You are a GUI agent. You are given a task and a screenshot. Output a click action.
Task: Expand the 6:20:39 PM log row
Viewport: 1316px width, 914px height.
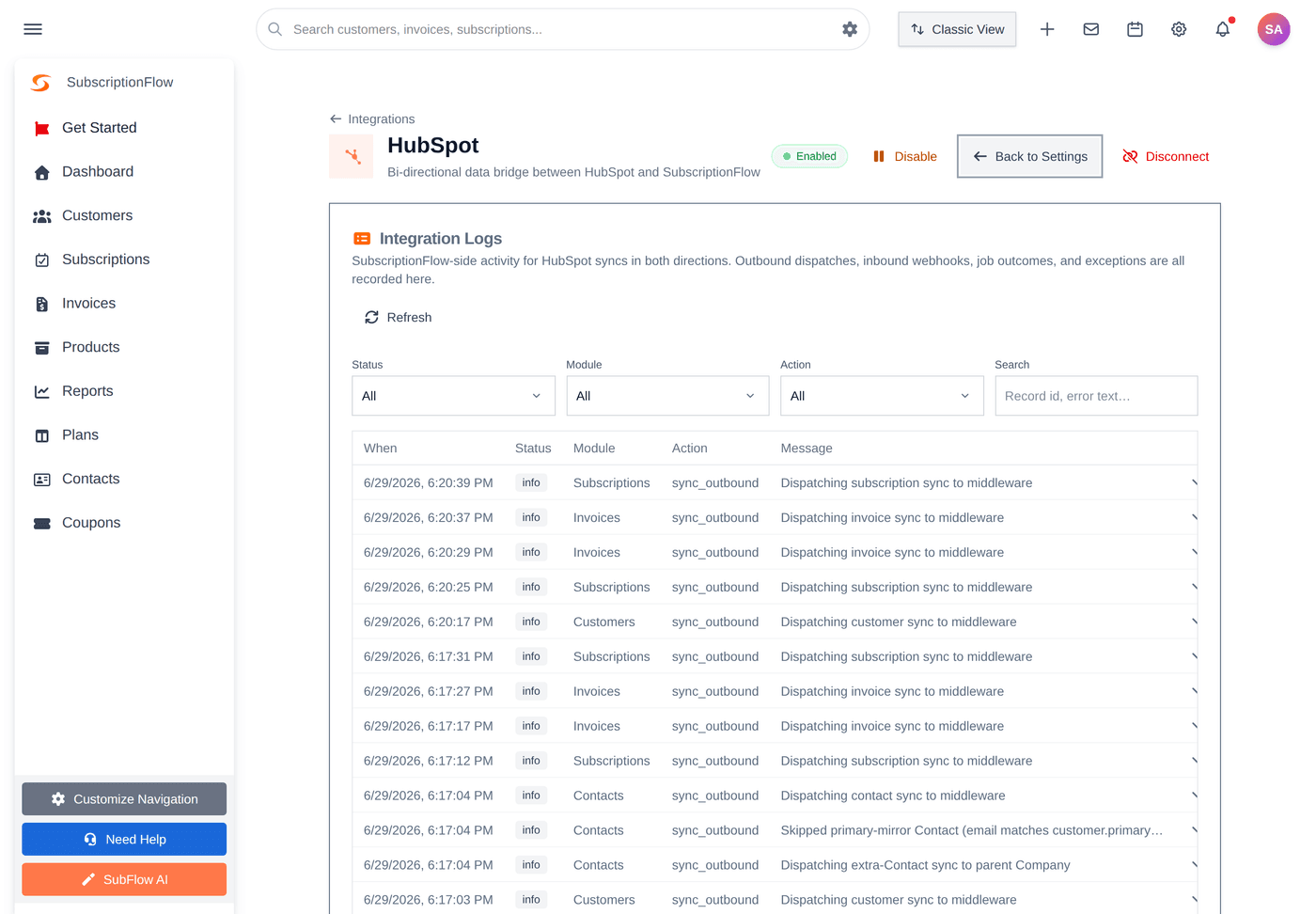pyautogui.click(x=1194, y=482)
